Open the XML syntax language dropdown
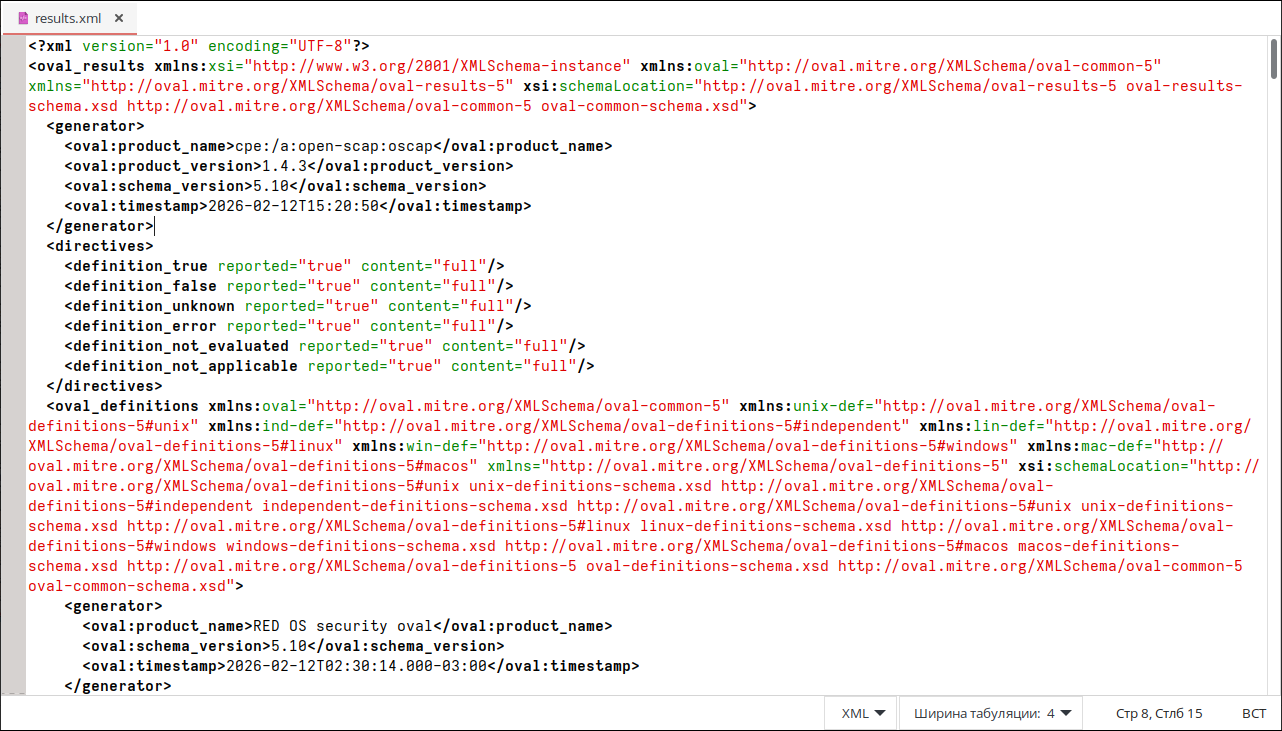 click(862, 713)
